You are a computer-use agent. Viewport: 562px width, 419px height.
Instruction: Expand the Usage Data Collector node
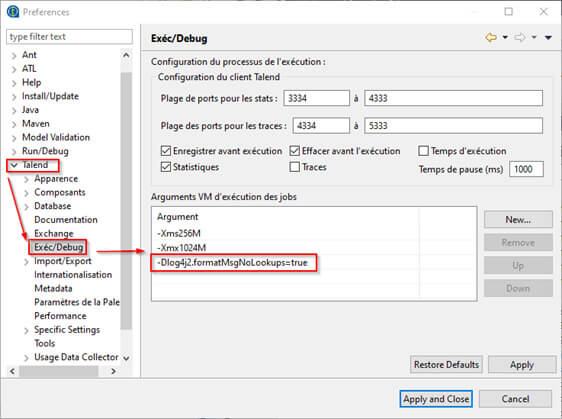26,358
